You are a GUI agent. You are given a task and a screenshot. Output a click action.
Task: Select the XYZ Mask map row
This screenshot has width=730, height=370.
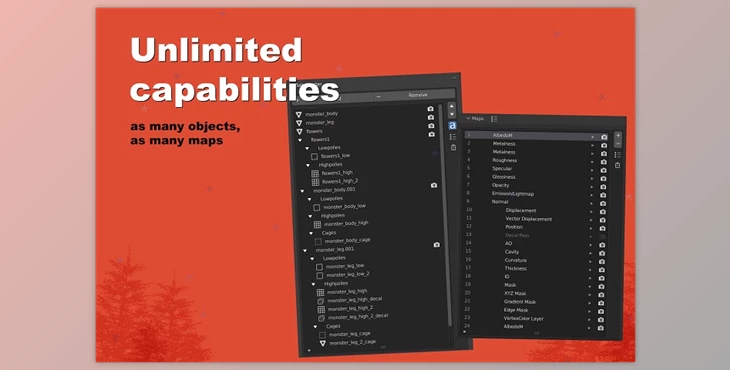click(x=534, y=294)
